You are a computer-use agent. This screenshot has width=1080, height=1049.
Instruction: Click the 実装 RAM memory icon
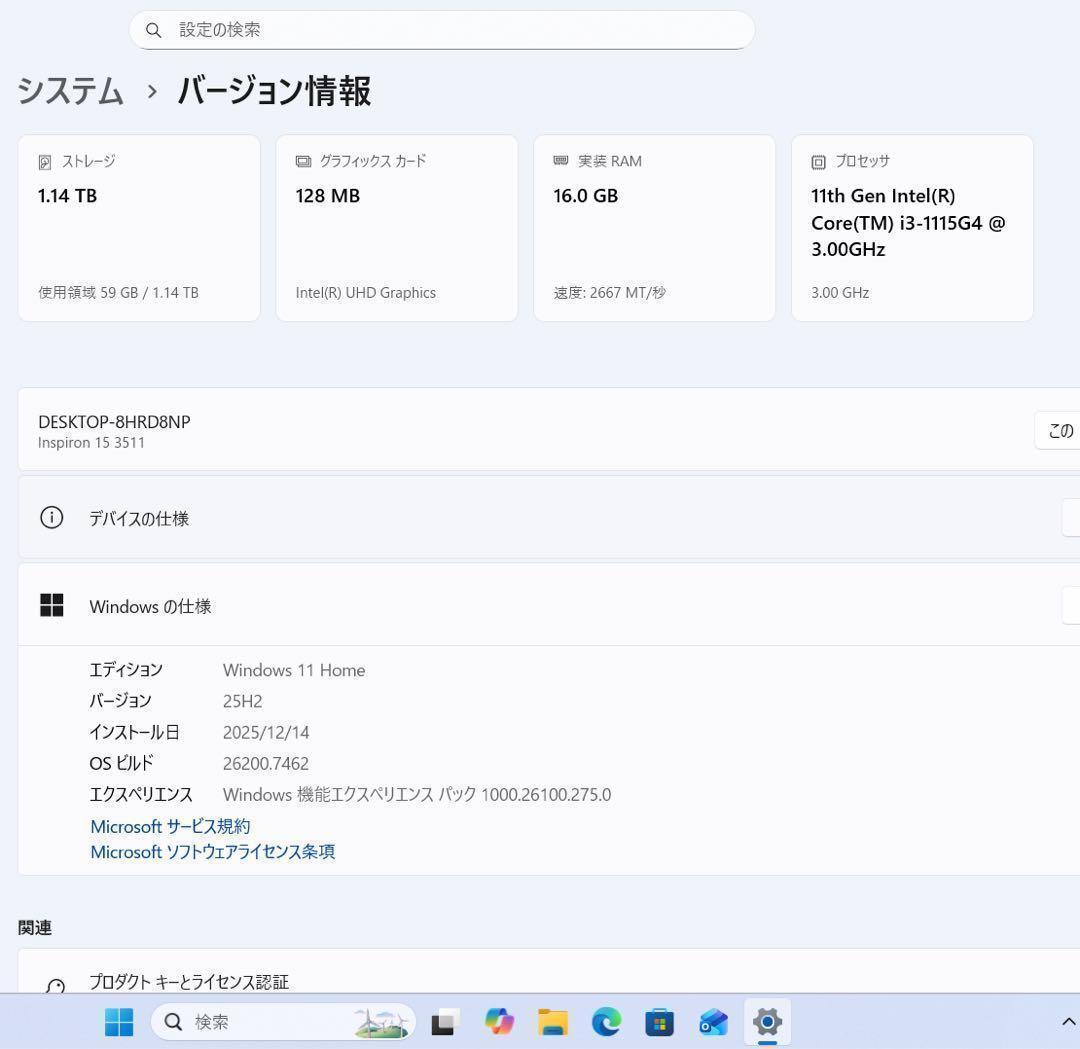click(560, 161)
